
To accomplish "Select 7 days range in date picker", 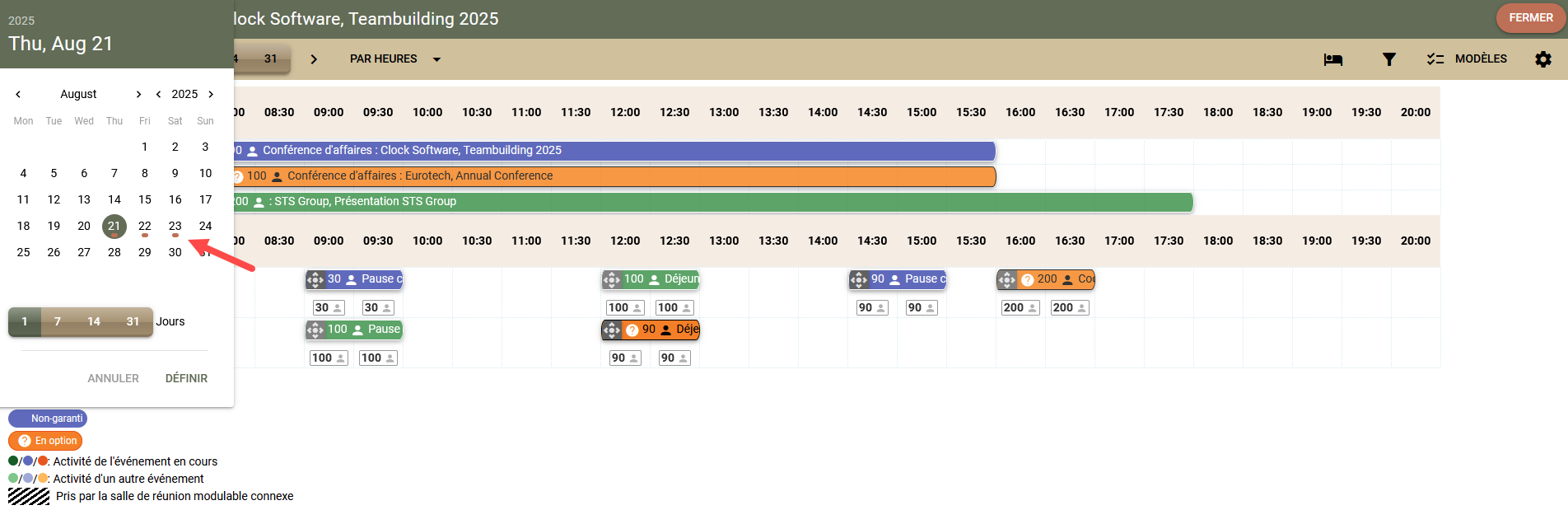I will (58, 321).
